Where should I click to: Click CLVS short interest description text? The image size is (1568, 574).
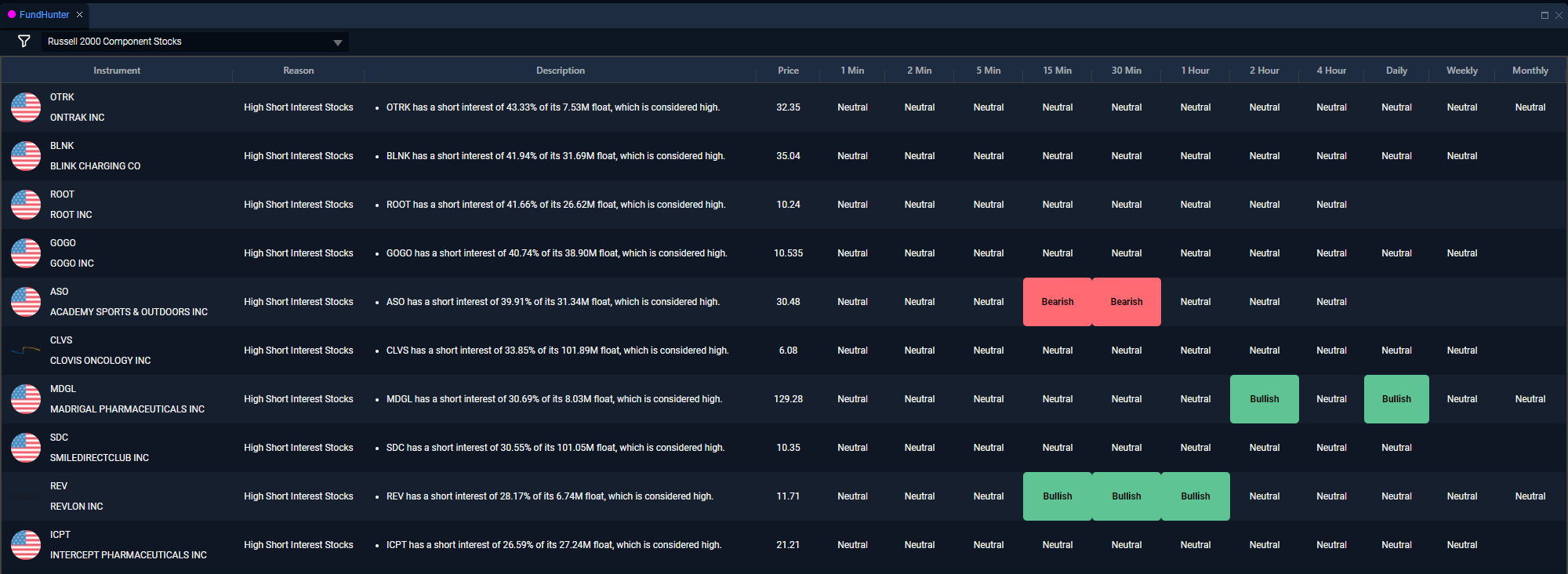[557, 351]
